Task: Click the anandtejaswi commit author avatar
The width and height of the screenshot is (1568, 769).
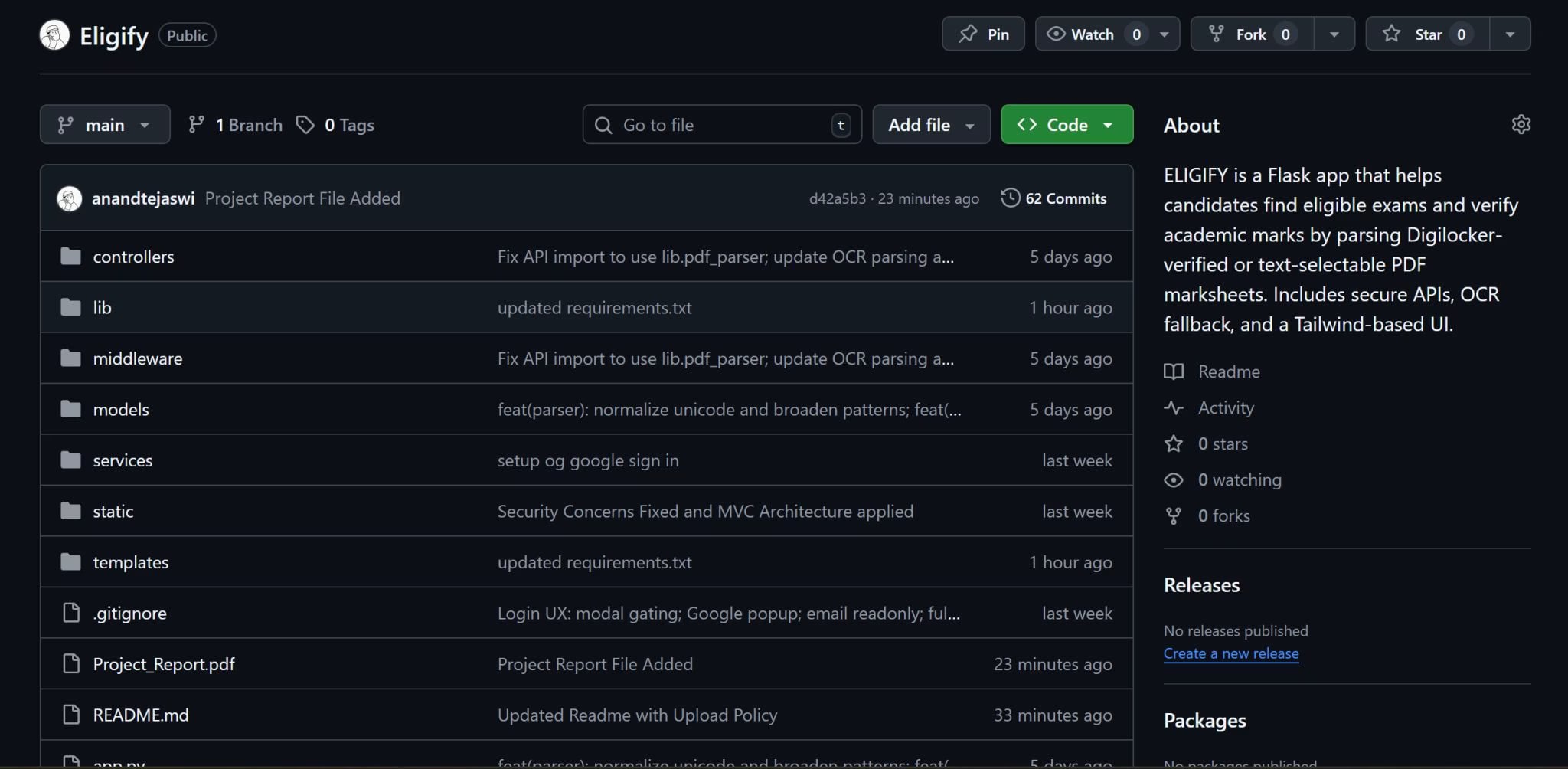Action: [x=70, y=199]
